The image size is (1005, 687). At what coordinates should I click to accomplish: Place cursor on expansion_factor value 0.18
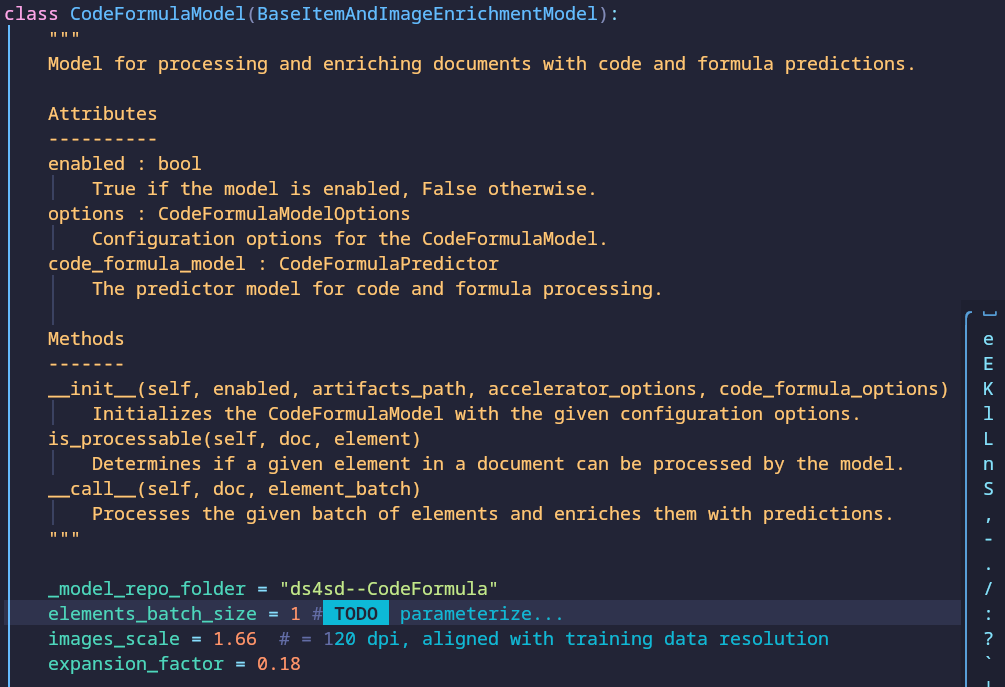(x=279, y=664)
